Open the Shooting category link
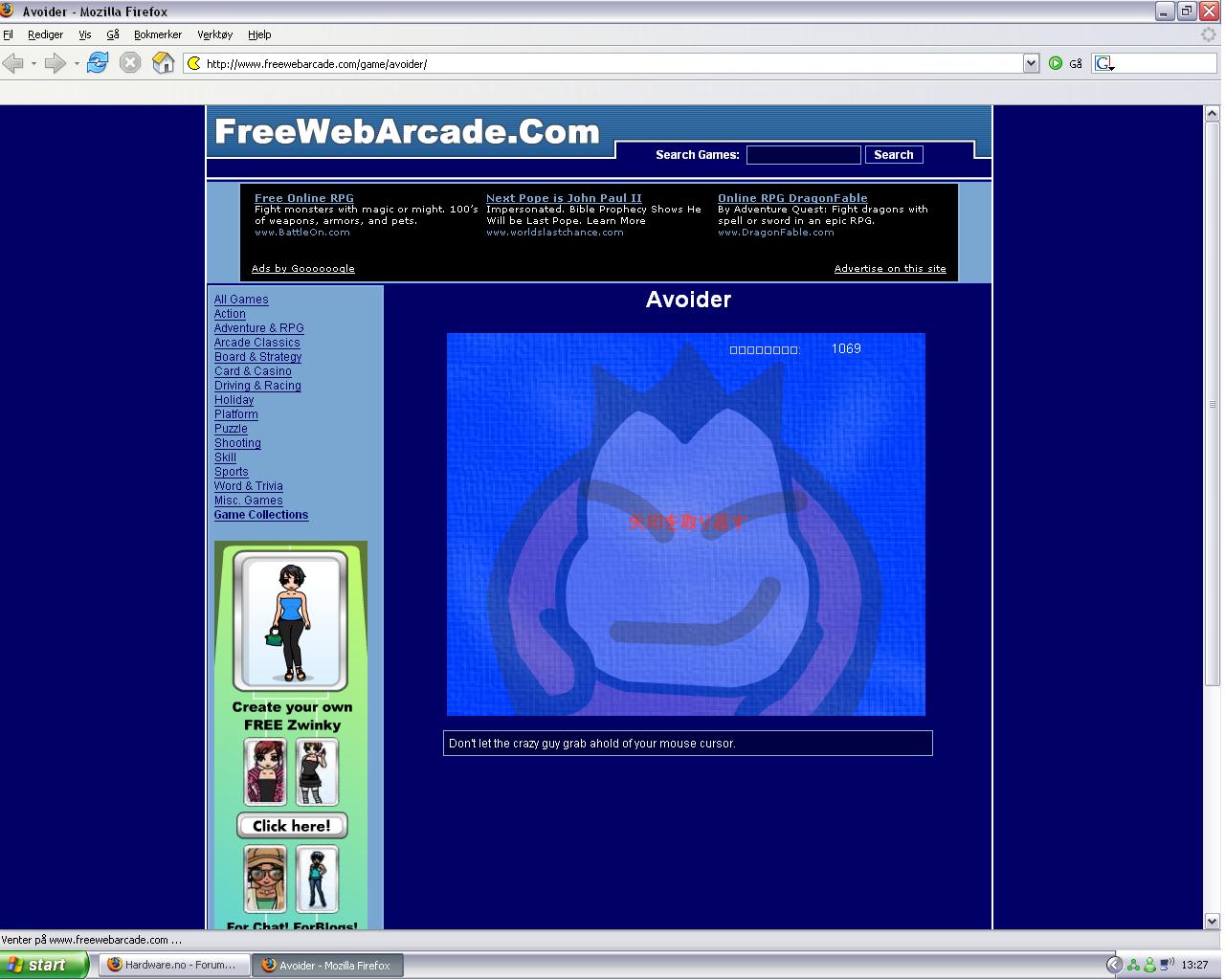This screenshot has width=1225, height=980. click(237, 443)
